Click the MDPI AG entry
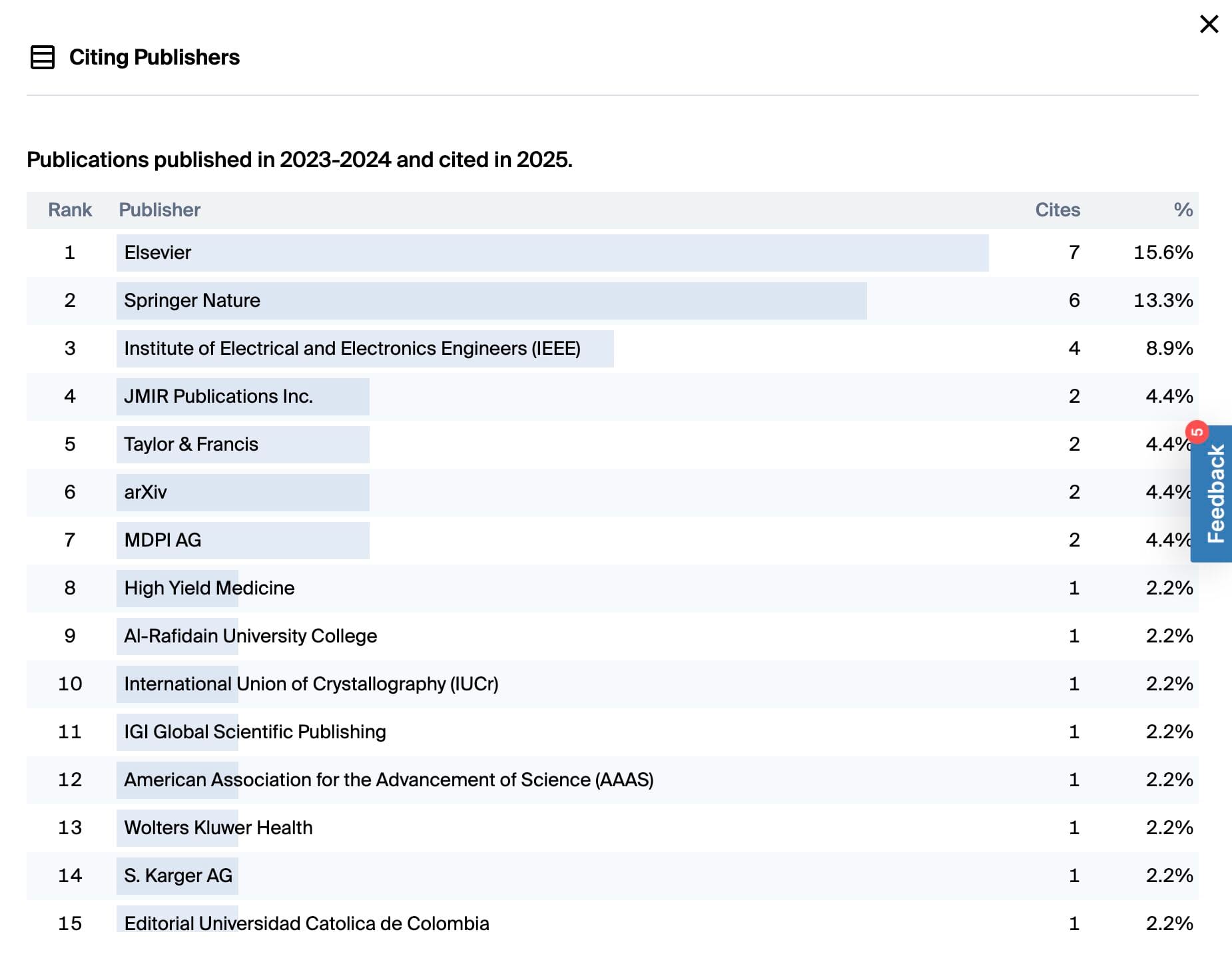This screenshot has height=960, width=1232. pos(162,540)
